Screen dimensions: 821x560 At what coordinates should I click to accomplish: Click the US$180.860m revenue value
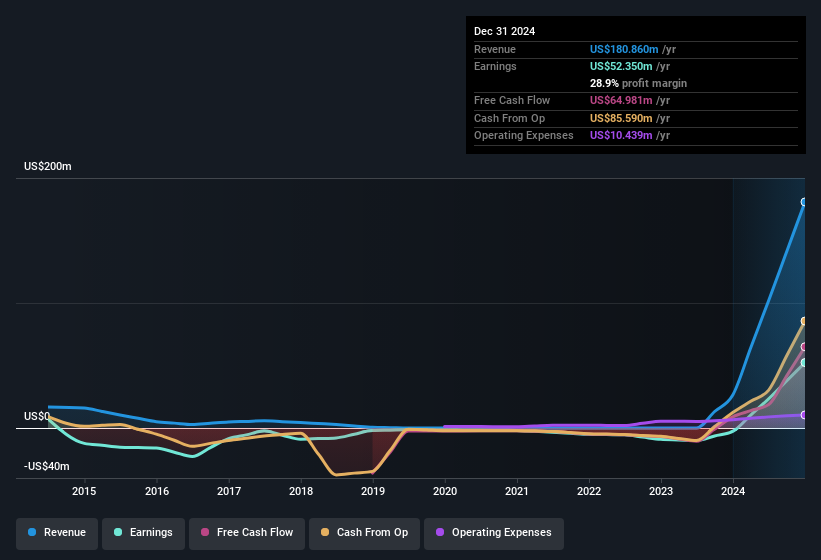(624, 49)
